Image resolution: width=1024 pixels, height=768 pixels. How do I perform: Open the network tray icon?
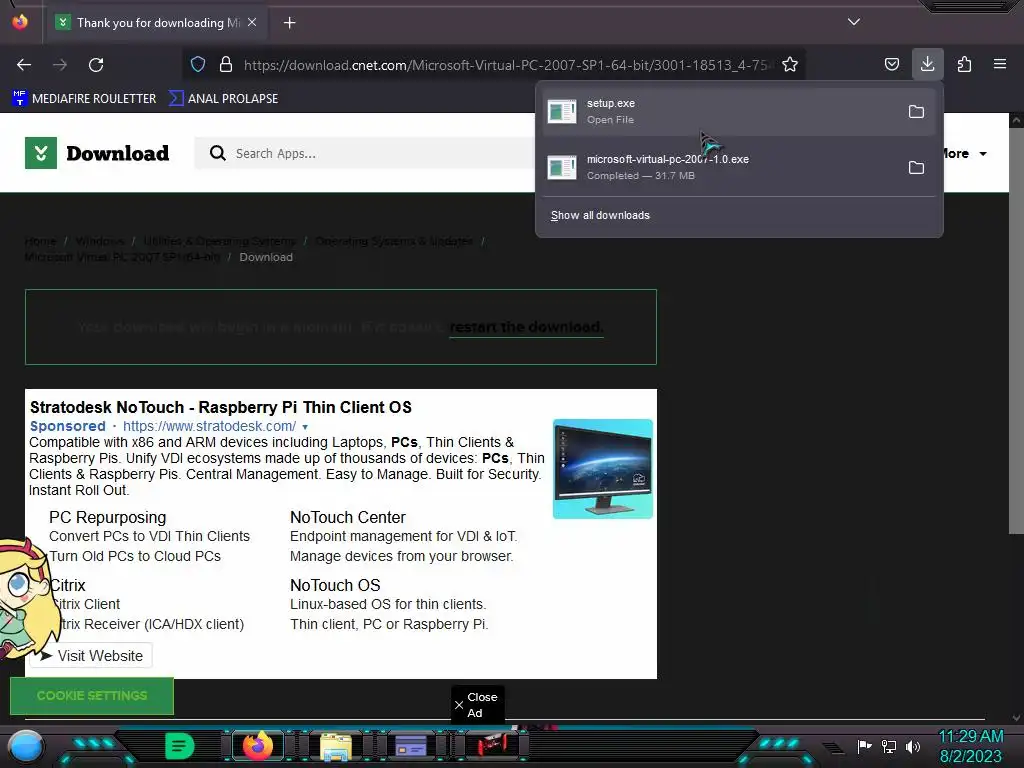click(889, 746)
